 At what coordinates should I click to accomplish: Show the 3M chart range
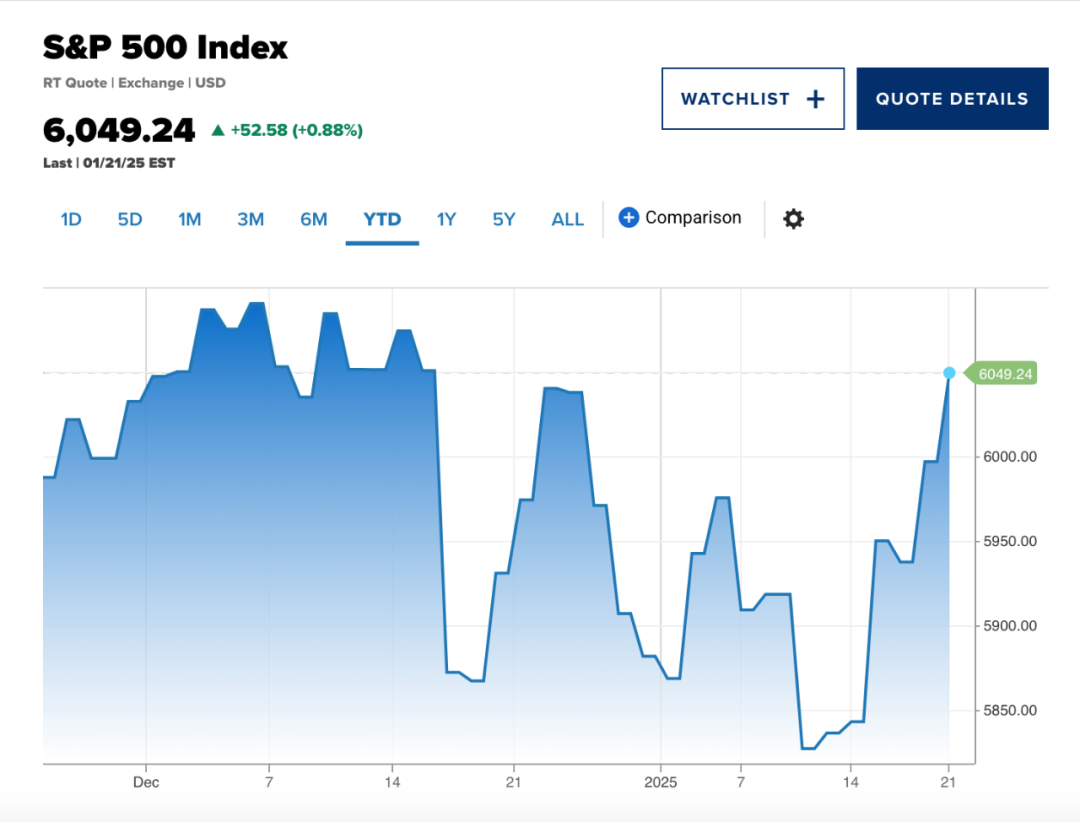click(250, 219)
